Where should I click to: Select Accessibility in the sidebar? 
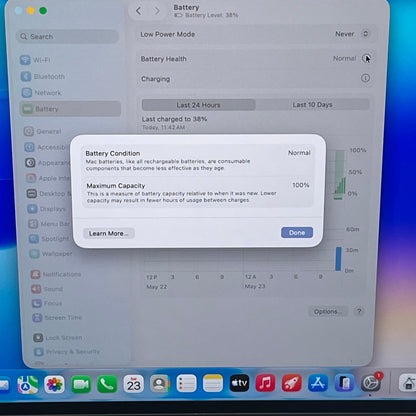(x=47, y=147)
